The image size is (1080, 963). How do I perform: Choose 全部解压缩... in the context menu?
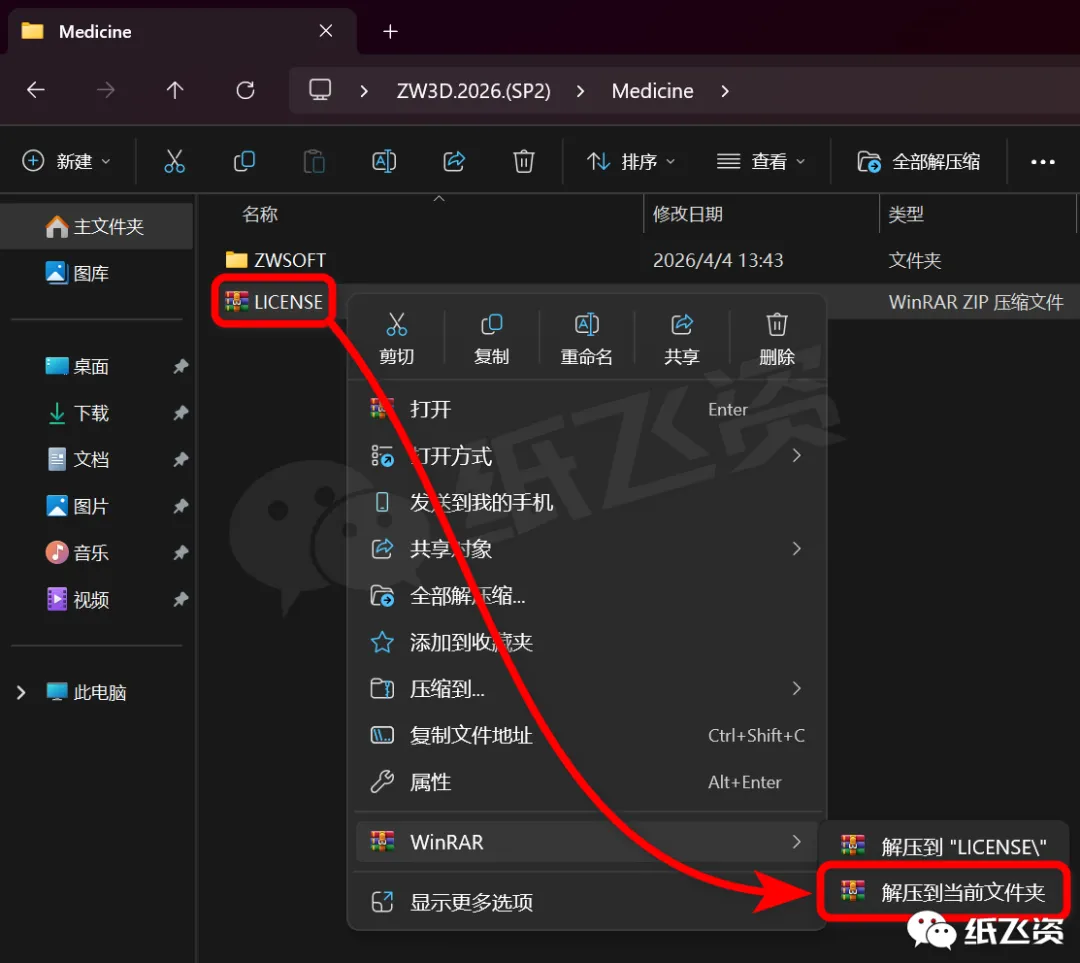tap(586, 595)
